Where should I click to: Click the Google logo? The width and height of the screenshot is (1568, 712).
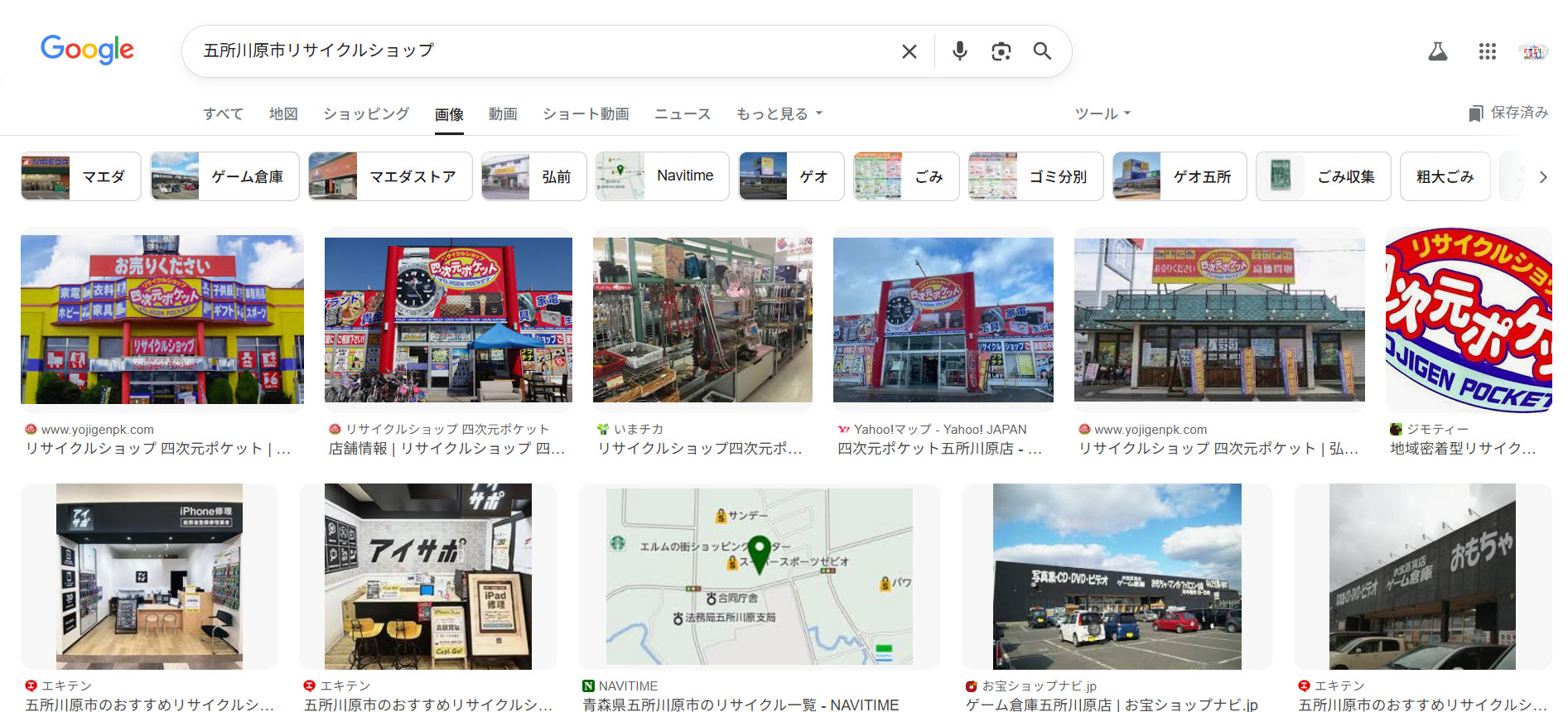tap(87, 50)
